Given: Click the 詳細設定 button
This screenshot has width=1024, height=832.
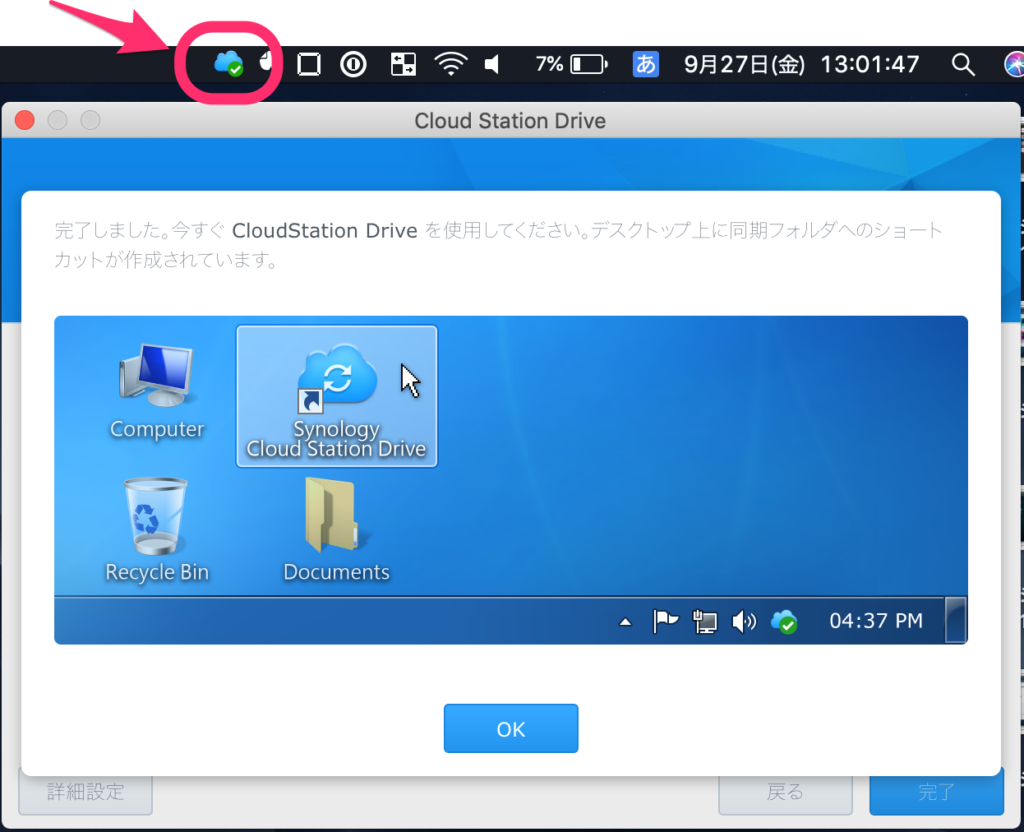Looking at the screenshot, I should pos(86,792).
